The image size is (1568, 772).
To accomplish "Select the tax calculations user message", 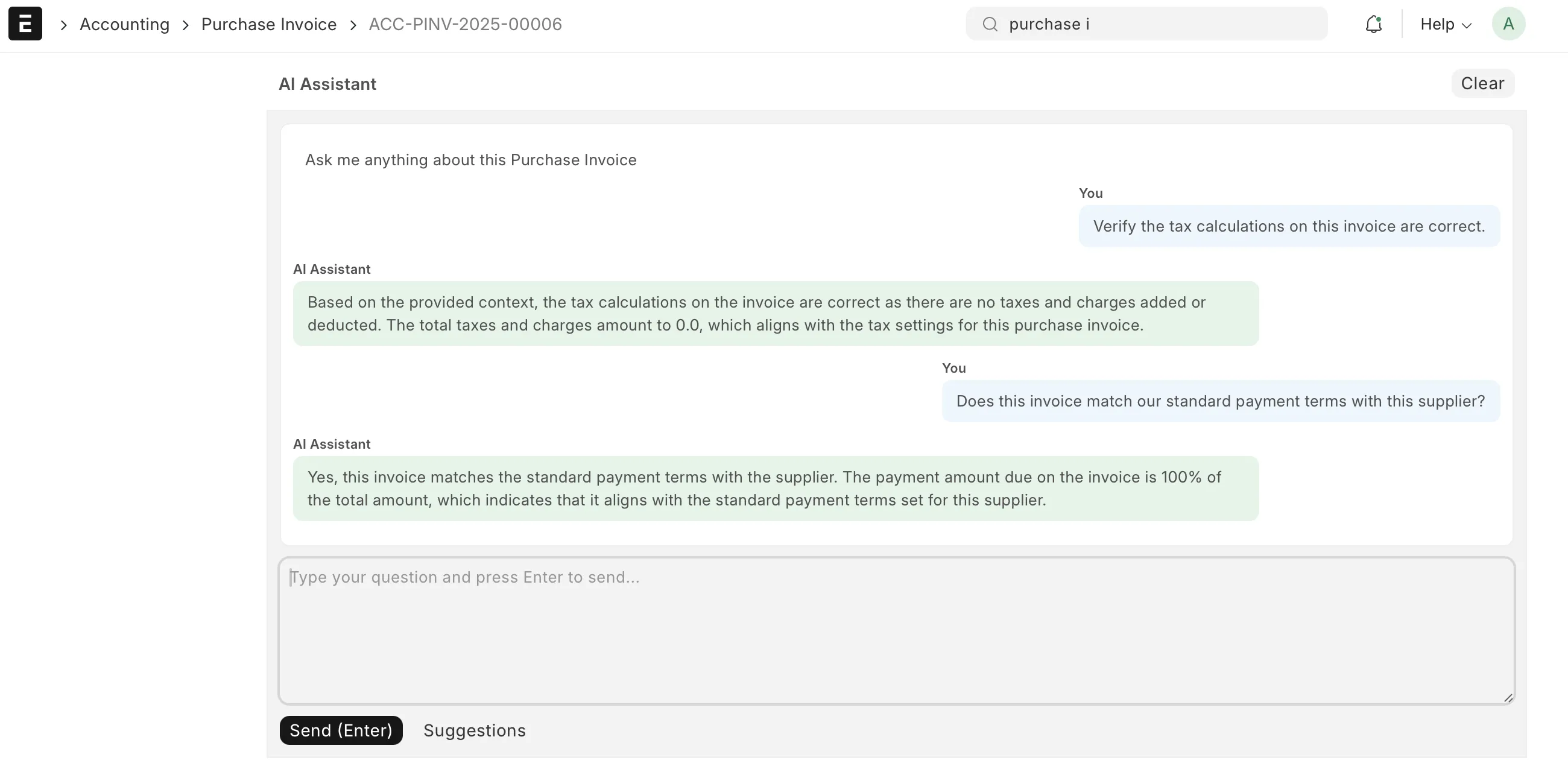I will pos(1289,227).
